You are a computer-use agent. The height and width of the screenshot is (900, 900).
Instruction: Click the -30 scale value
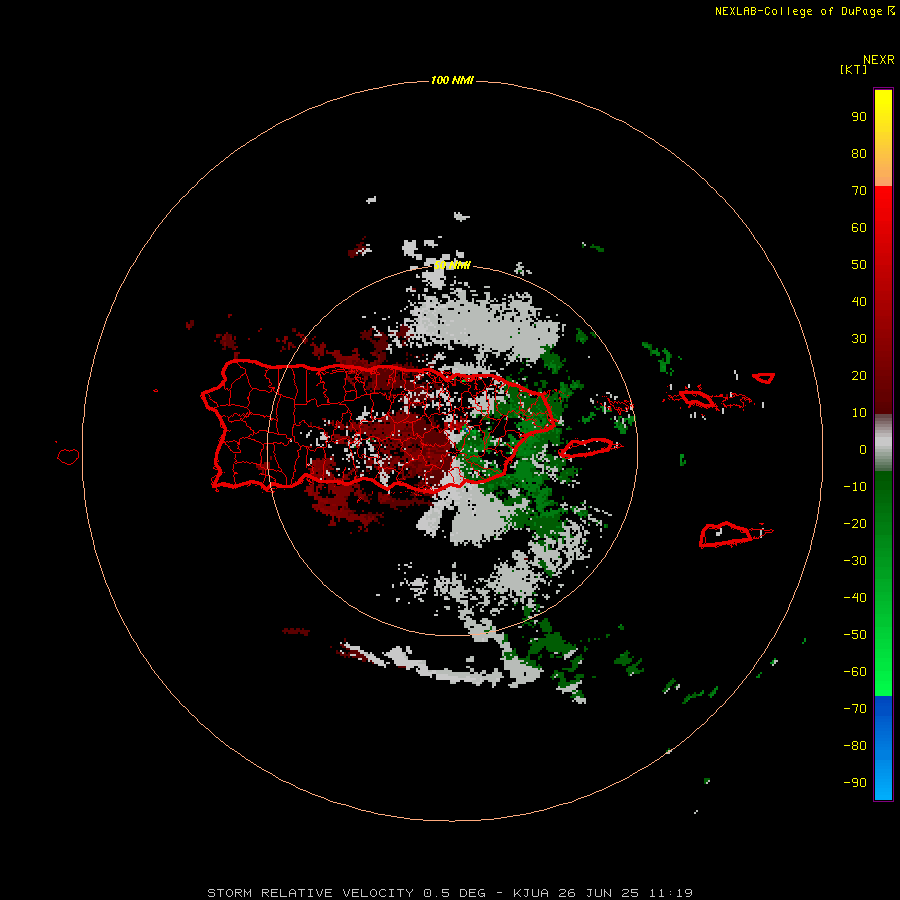[x=855, y=561]
